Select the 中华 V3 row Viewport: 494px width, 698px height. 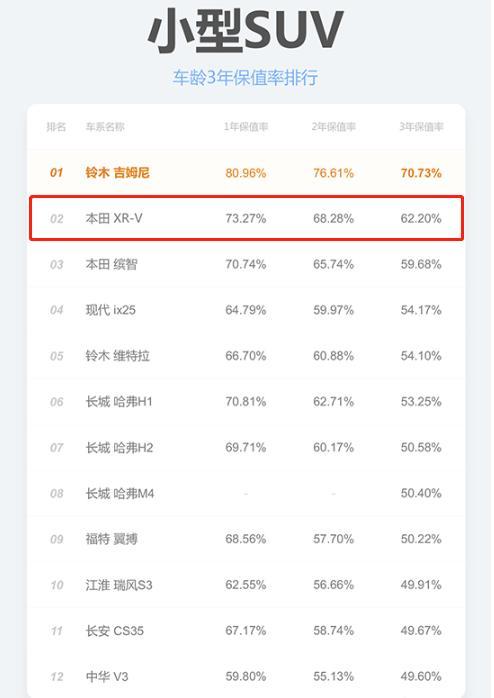247,676
